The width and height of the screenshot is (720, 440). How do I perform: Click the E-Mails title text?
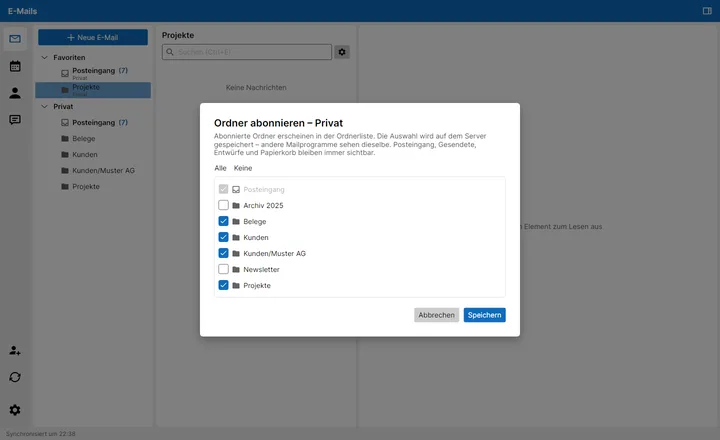[22, 11]
